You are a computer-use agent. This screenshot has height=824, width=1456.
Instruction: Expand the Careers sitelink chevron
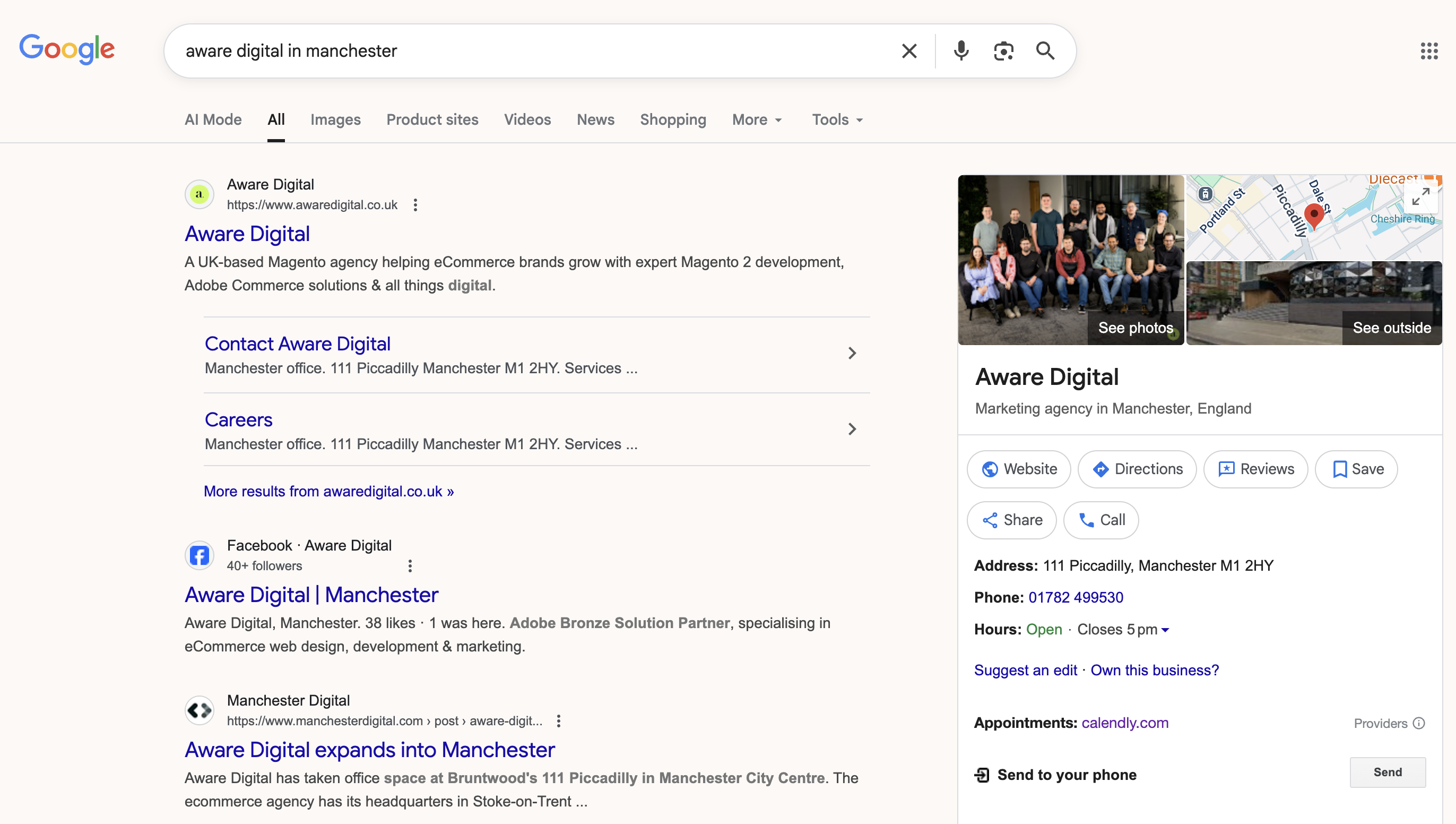point(852,429)
